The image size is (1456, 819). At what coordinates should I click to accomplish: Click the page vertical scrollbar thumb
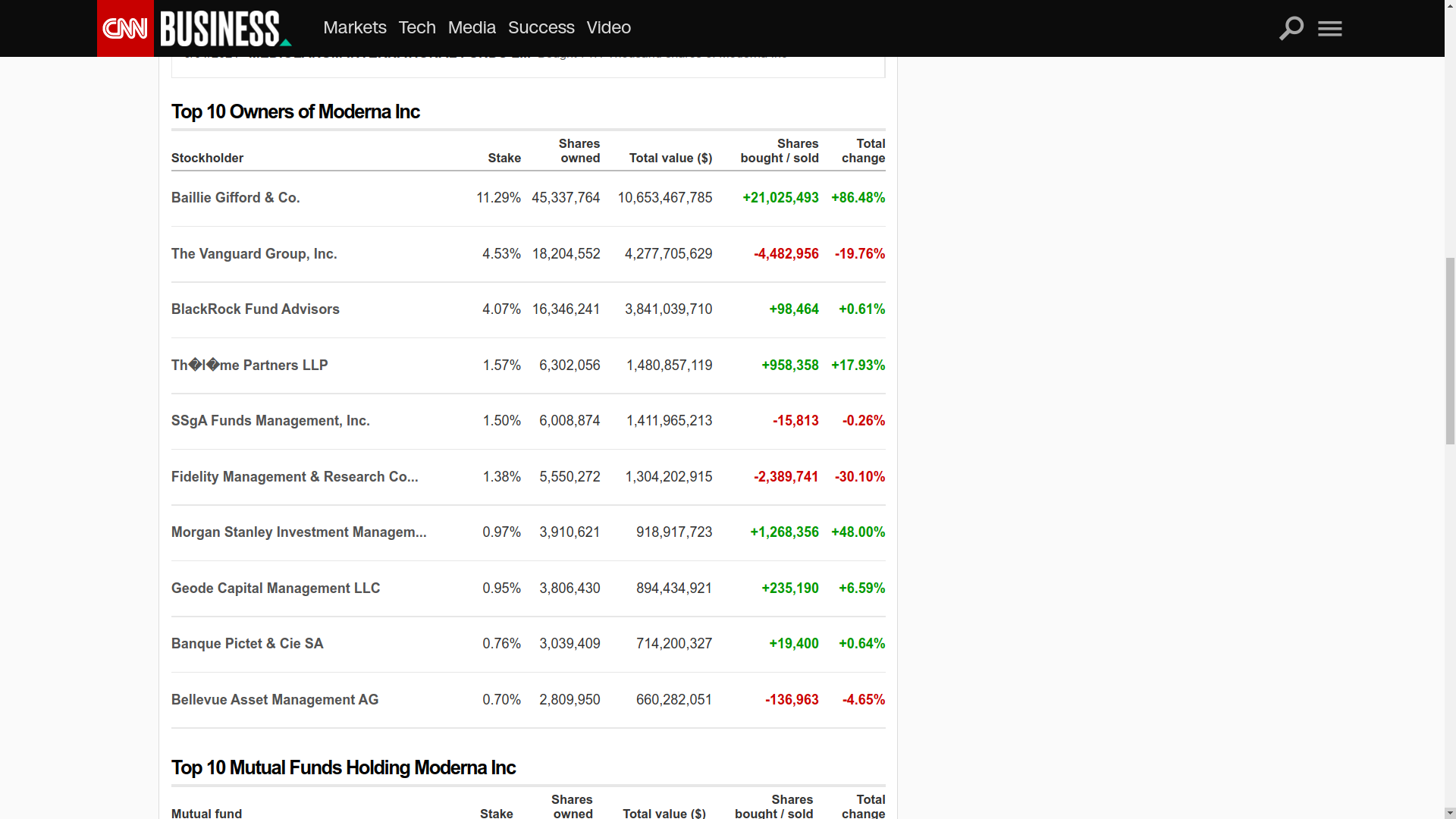(x=1450, y=350)
